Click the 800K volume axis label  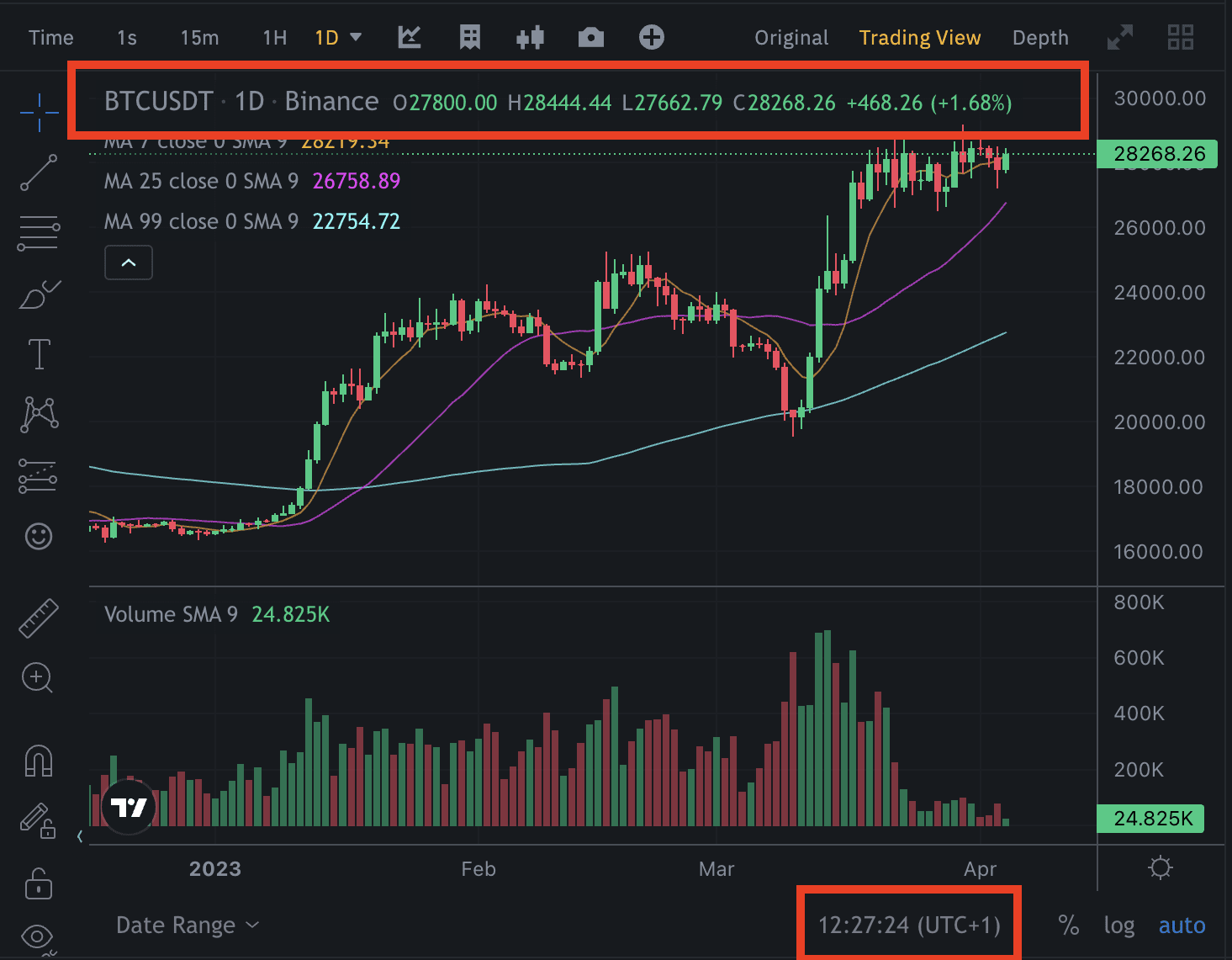(x=1139, y=602)
